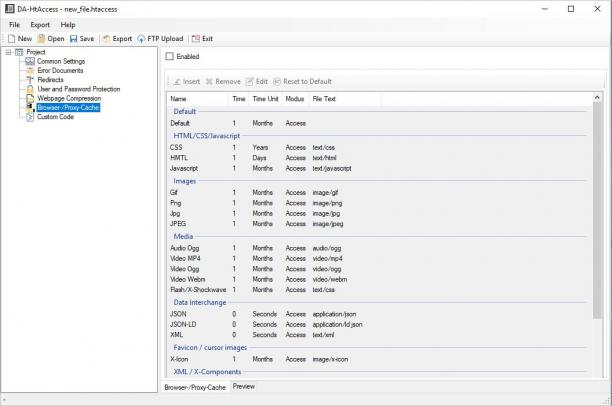Image resolution: width=612 pixels, height=406 pixels.
Task: Click the HTML/CSS/Javascript group header
Action: (206, 136)
